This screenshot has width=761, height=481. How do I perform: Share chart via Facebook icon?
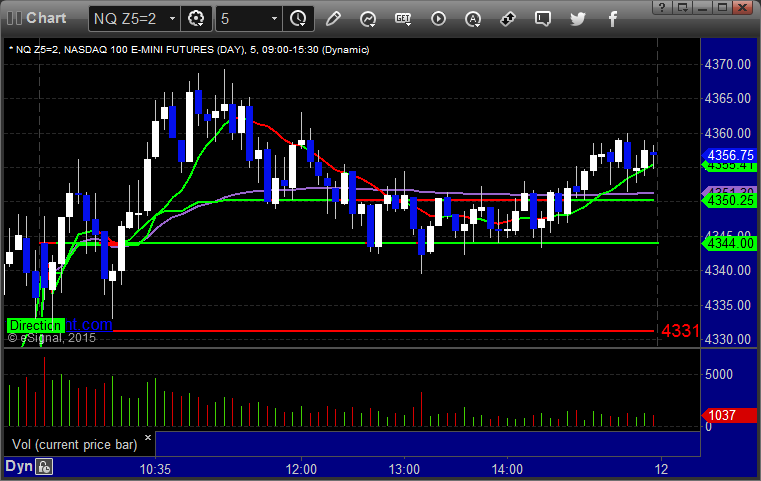pyautogui.click(x=611, y=18)
